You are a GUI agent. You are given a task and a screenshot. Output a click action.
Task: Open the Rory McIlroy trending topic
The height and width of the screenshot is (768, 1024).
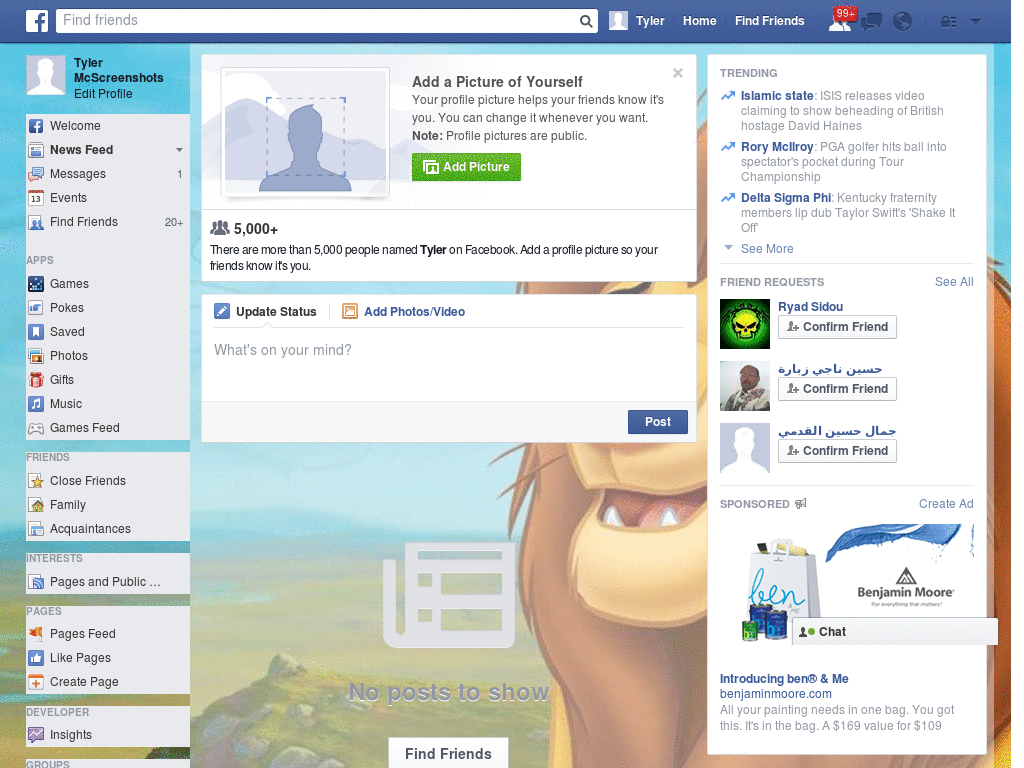point(777,147)
